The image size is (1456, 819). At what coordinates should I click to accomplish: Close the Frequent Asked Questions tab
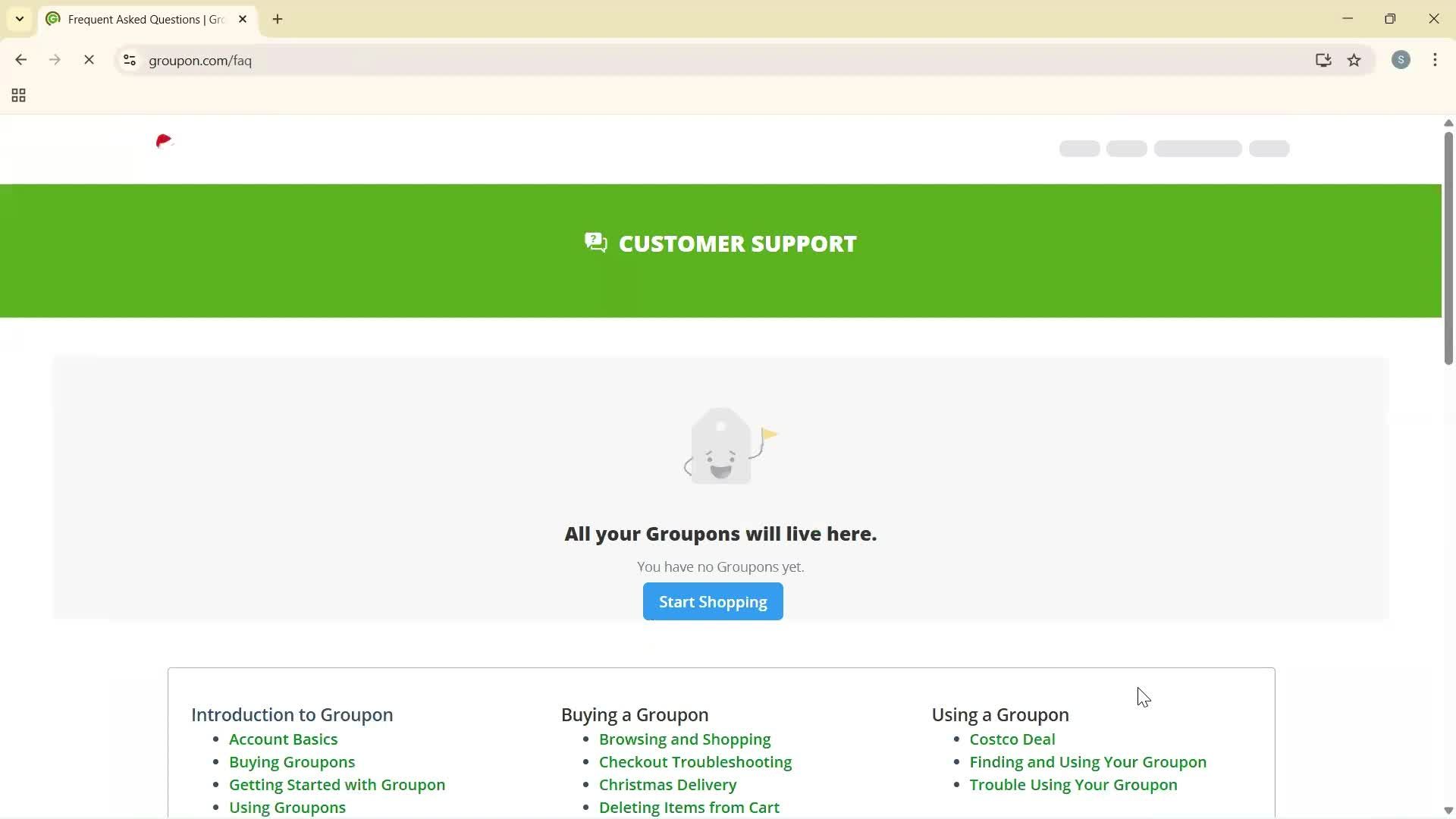coord(243,19)
